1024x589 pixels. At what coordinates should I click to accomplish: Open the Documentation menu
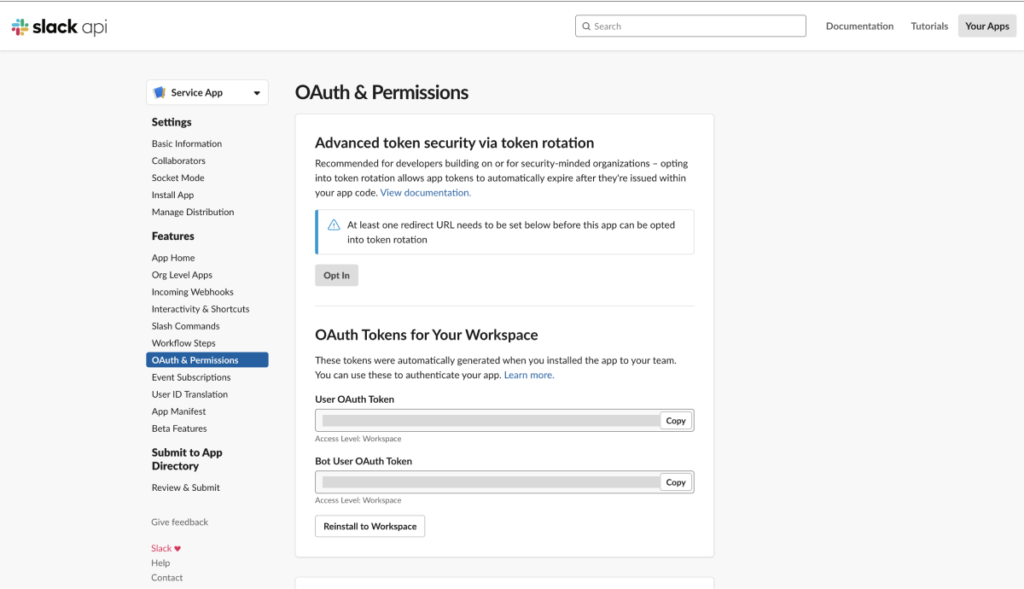pyautogui.click(x=859, y=26)
